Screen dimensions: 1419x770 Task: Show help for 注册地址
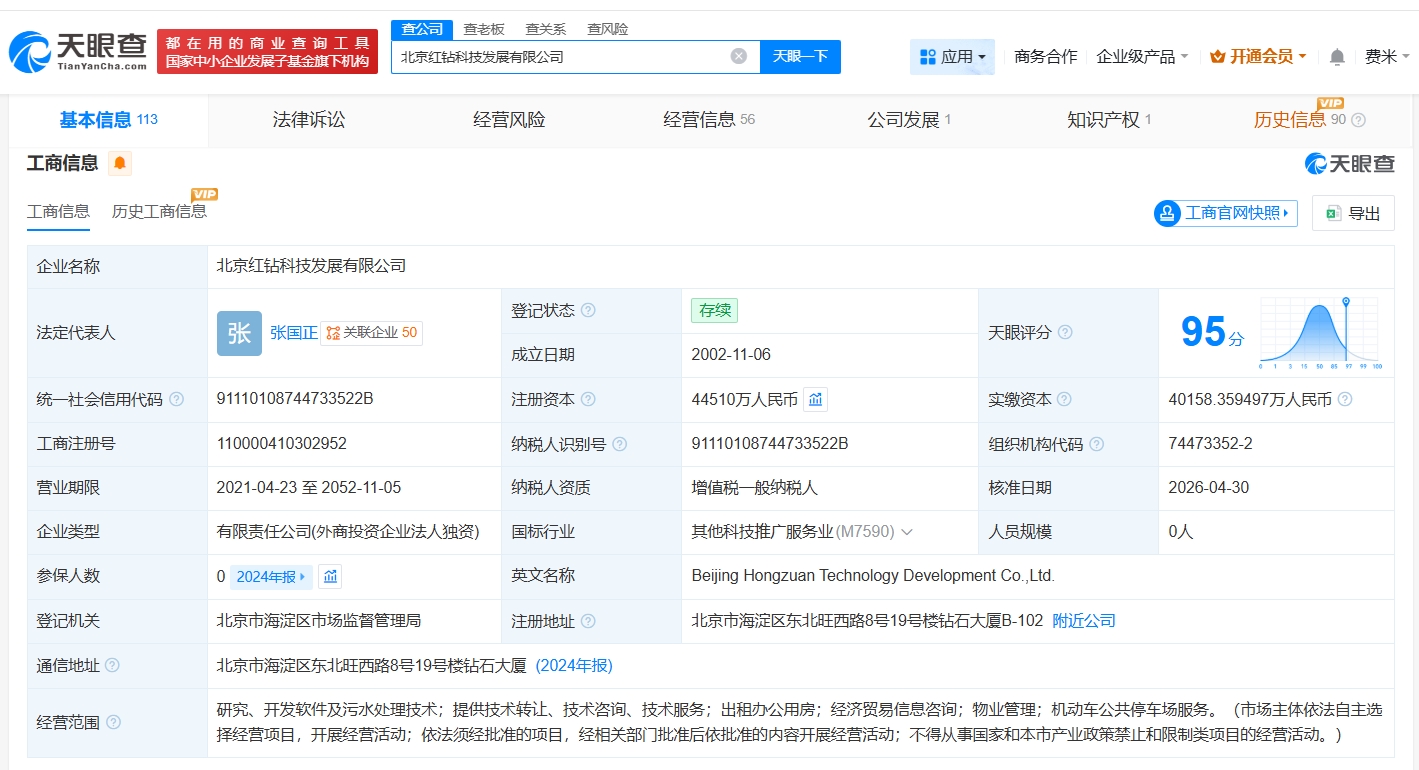(x=588, y=621)
